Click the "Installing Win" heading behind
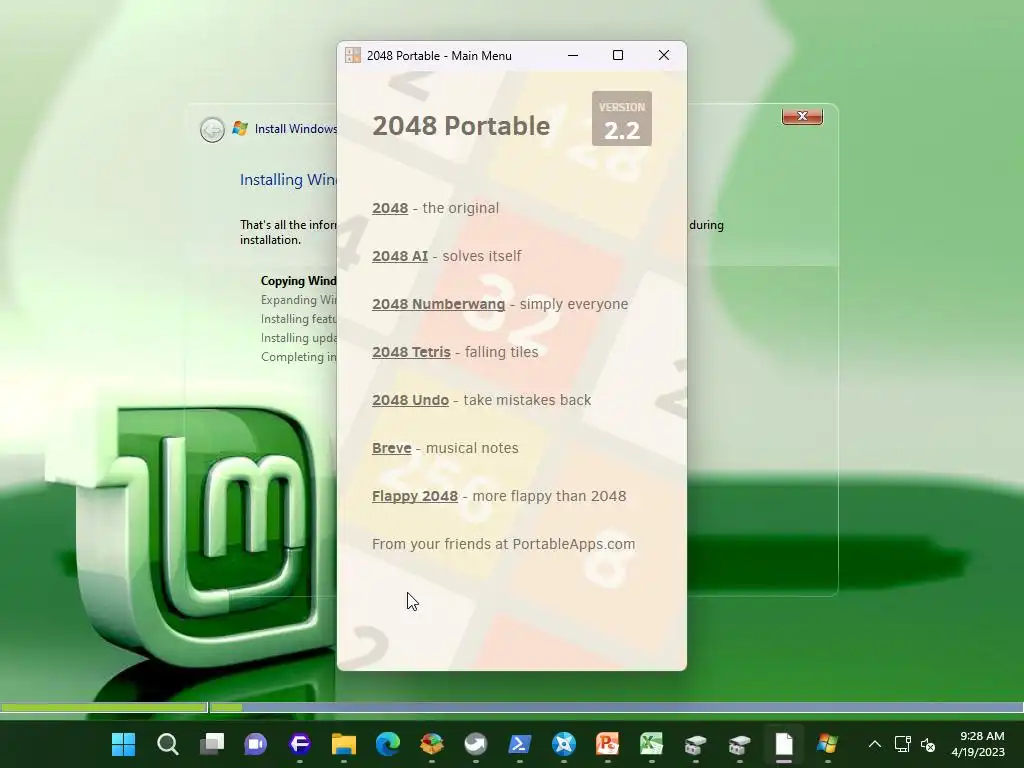Image resolution: width=1024 pixels, height=768 pixels. pos(288,180)
